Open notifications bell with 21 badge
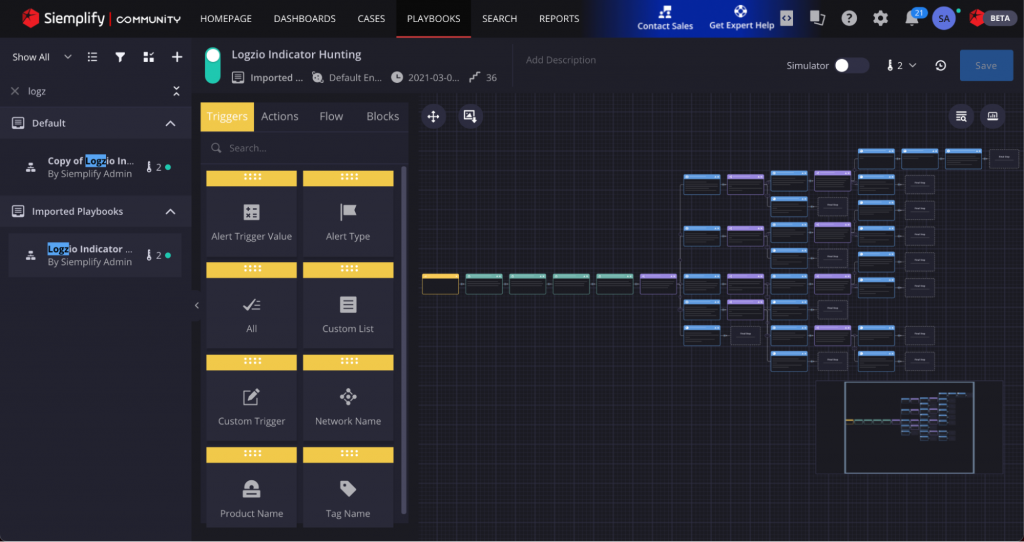This screenshot has width=1024, height=542. click(912, 18)
